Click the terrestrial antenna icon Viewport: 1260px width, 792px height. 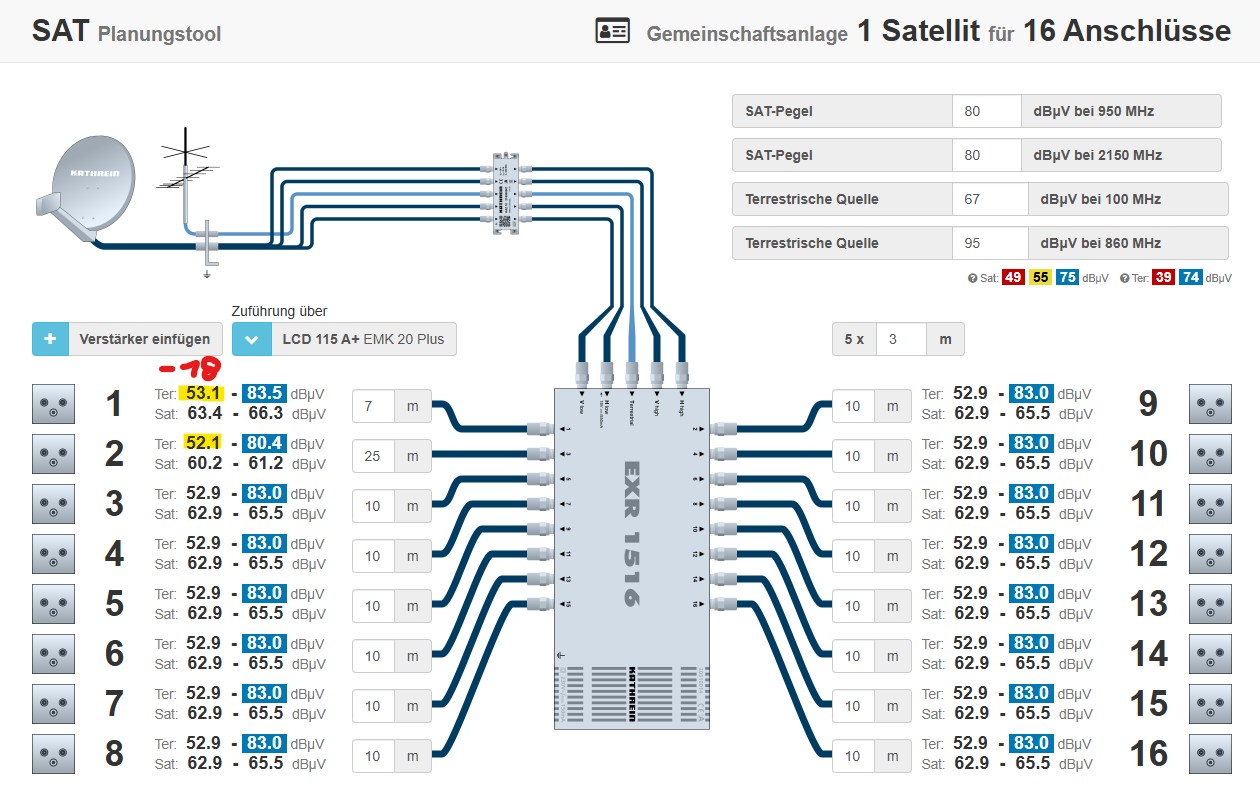(186, 172)
